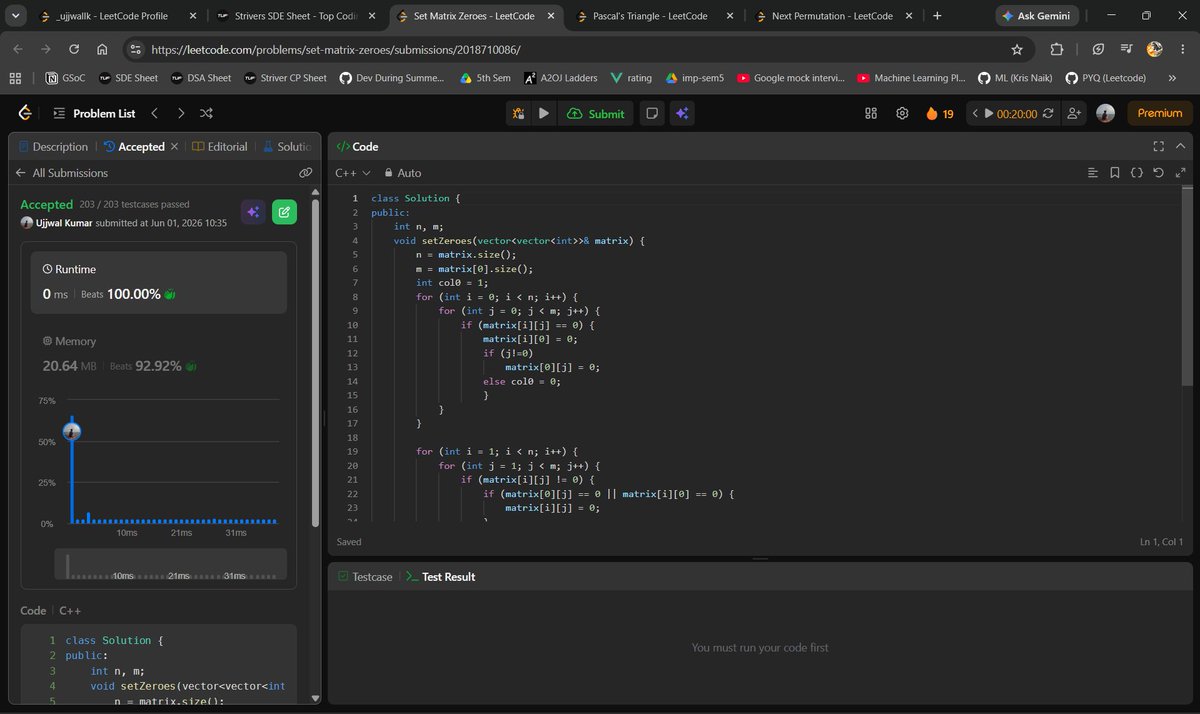This screenshot has width=1200, height=714.
Task: Click the AI sparkle icon in top toolbar
Action: pyautogui.click(x=682, y=113)
